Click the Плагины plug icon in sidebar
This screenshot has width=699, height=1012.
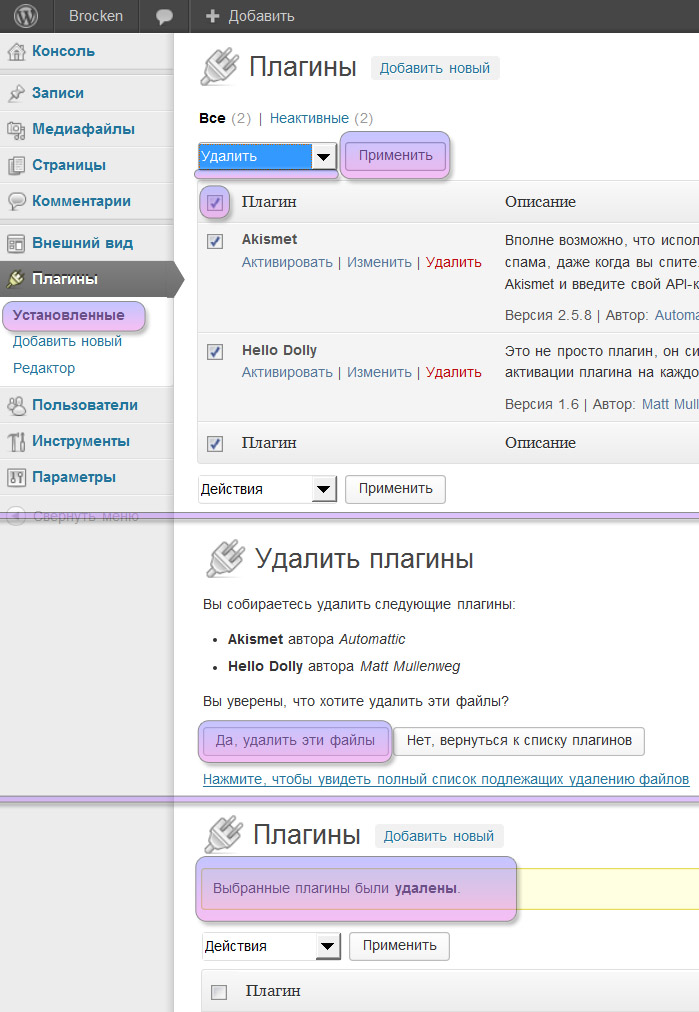click(16, 279)
